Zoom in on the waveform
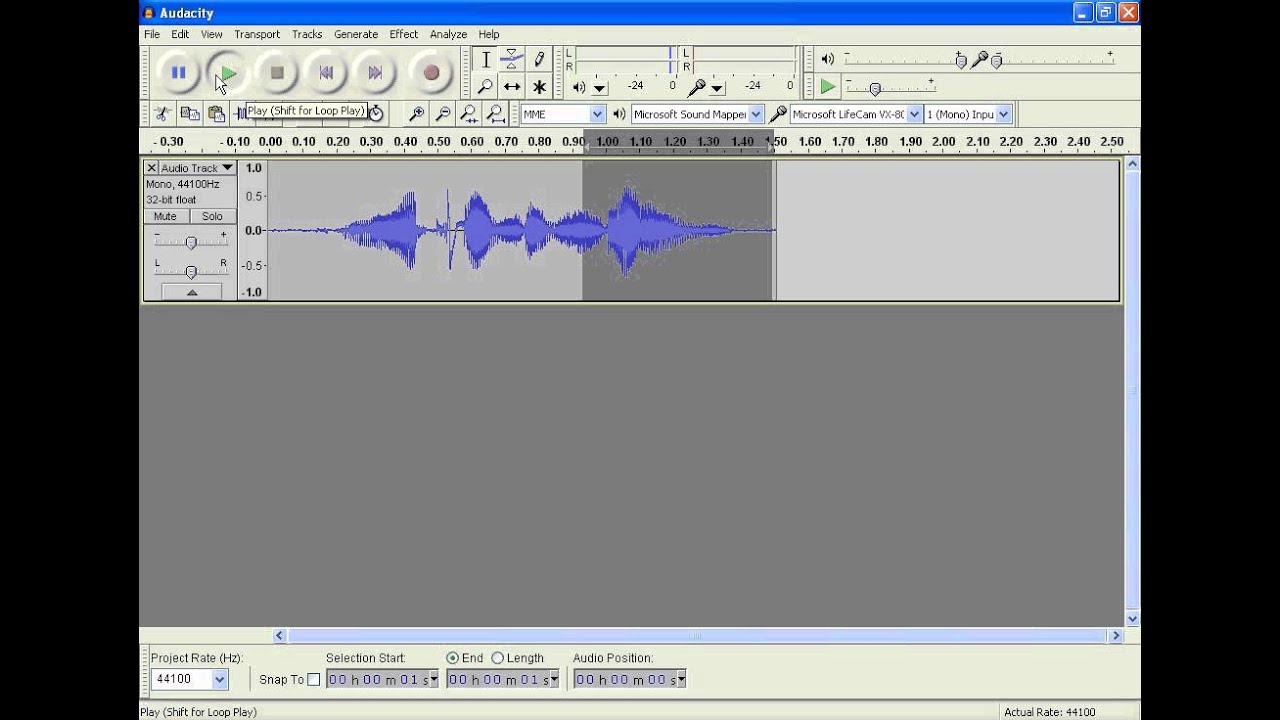This screenshot has width=1280, height=720. pos(417,114)
